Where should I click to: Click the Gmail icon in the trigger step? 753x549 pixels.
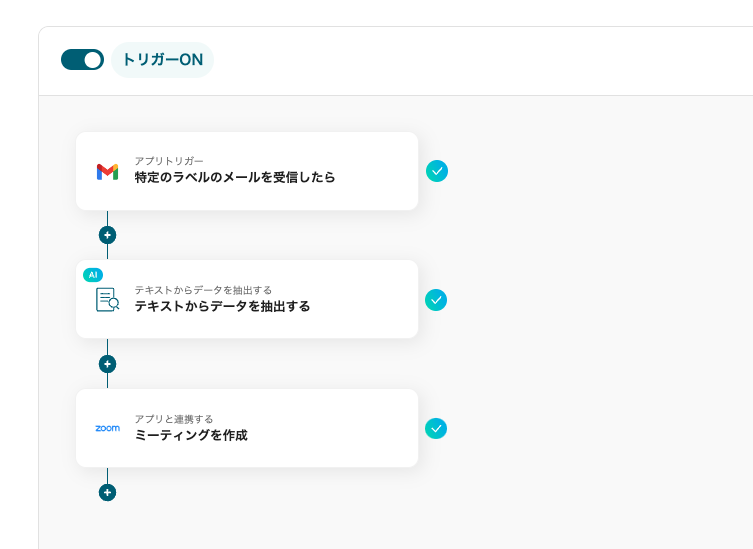click(107, 171)
